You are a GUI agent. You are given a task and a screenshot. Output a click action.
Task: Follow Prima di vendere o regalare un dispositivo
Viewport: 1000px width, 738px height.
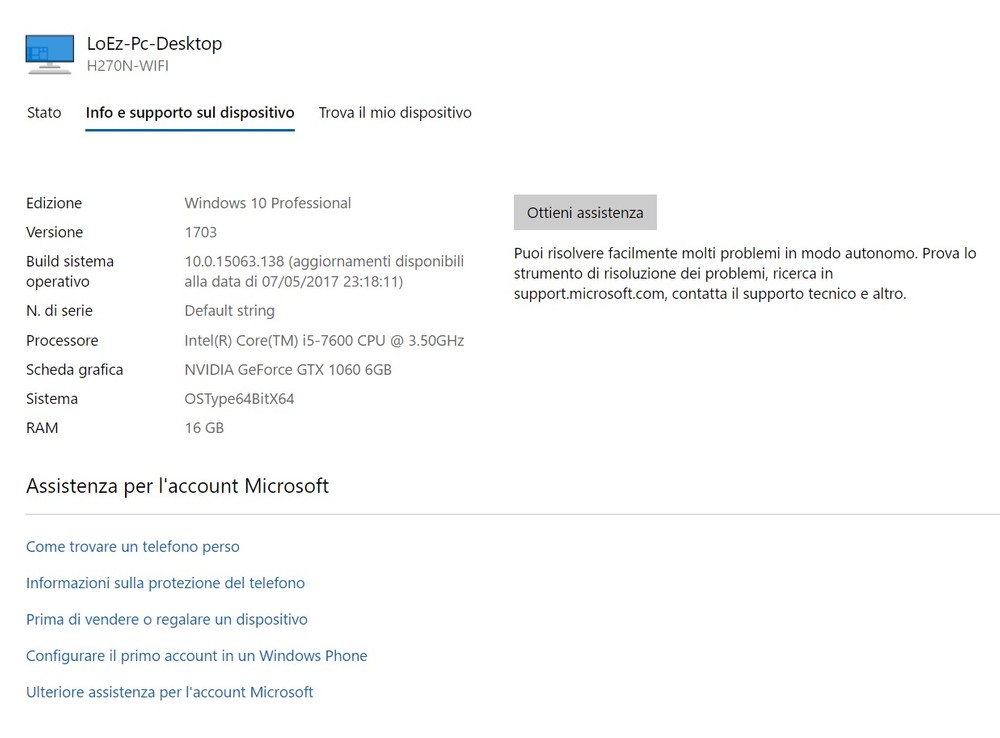click(x=166, y=619)
